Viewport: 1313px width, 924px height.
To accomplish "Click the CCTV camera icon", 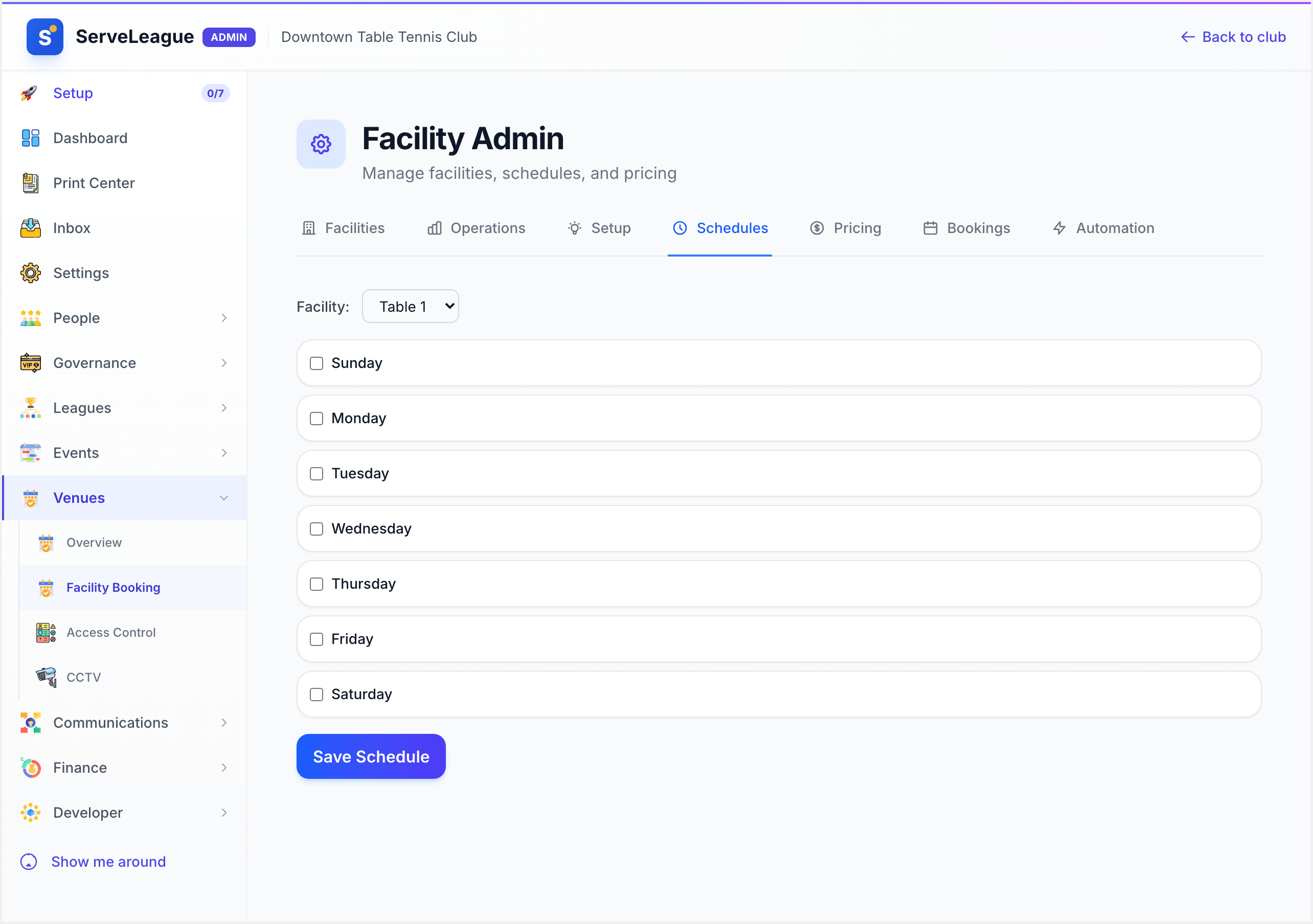I will pyautogui.click(x=46, y=678).
